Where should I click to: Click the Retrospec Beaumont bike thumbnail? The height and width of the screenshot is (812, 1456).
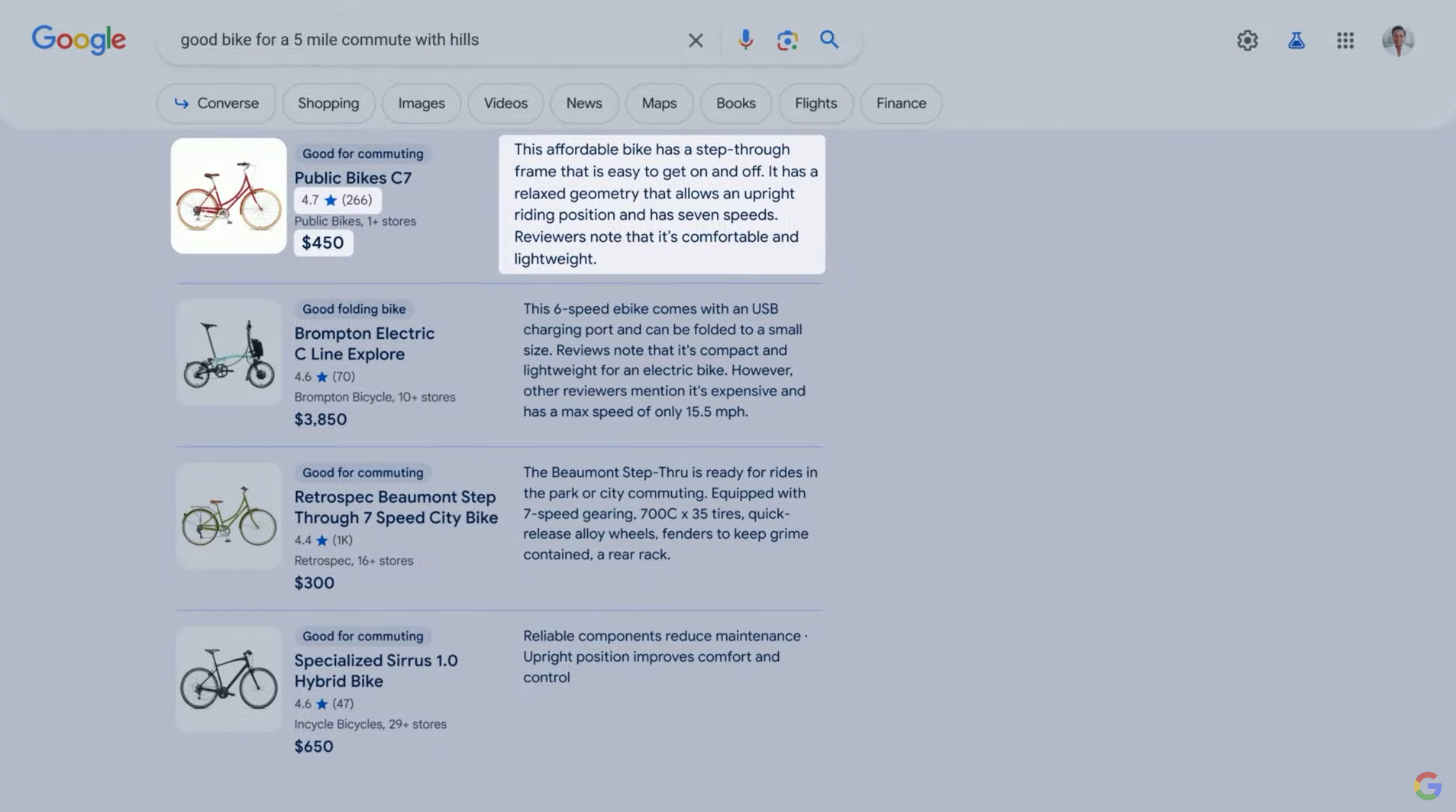point(228,516)
